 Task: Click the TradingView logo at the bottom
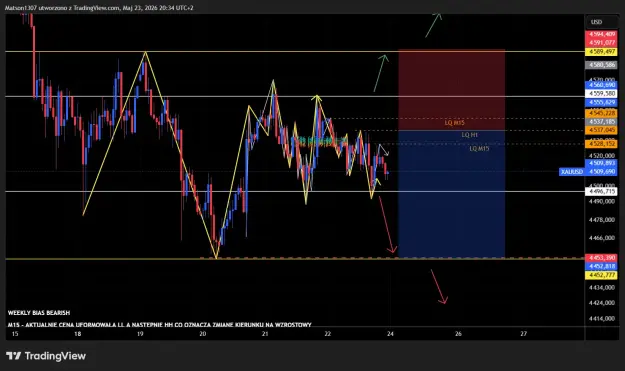click(46, 356)
